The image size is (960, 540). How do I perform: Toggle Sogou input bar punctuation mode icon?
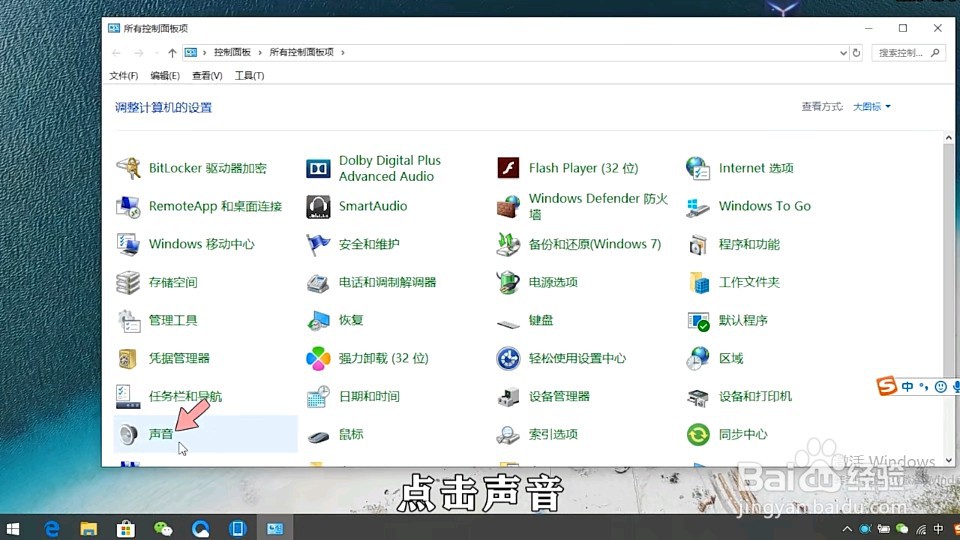coord(924,386)
